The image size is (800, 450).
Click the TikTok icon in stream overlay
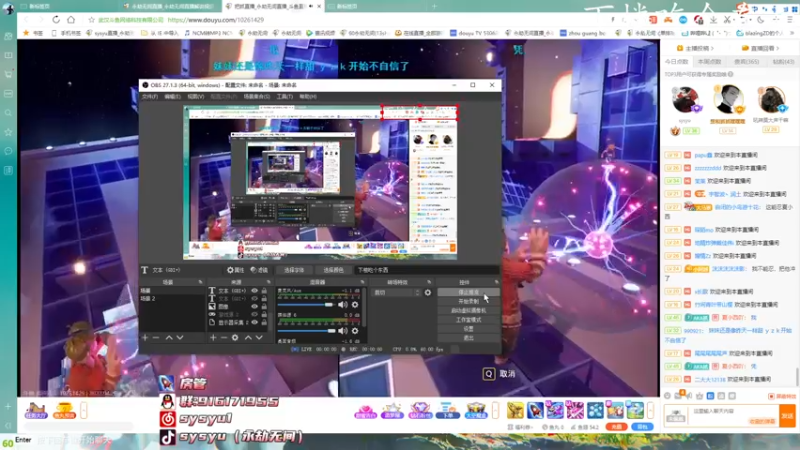click(x=168, y=437)
